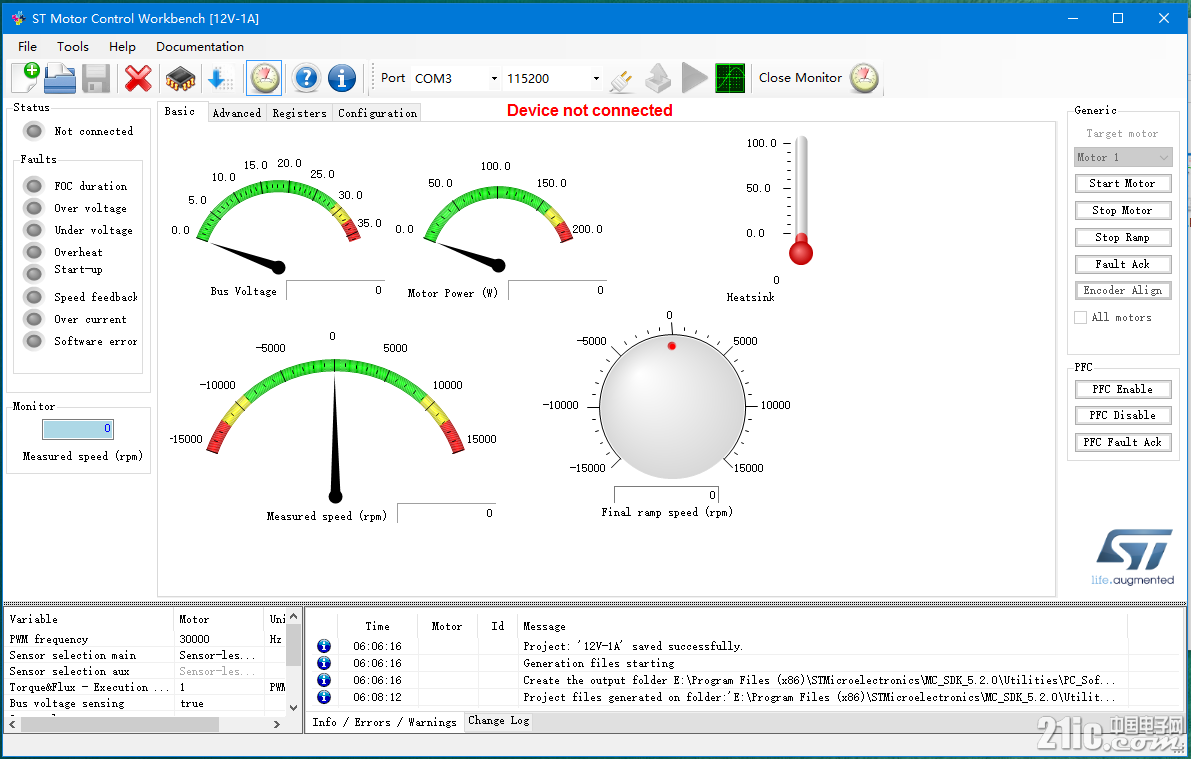Open the File menu

coord(27,46)
